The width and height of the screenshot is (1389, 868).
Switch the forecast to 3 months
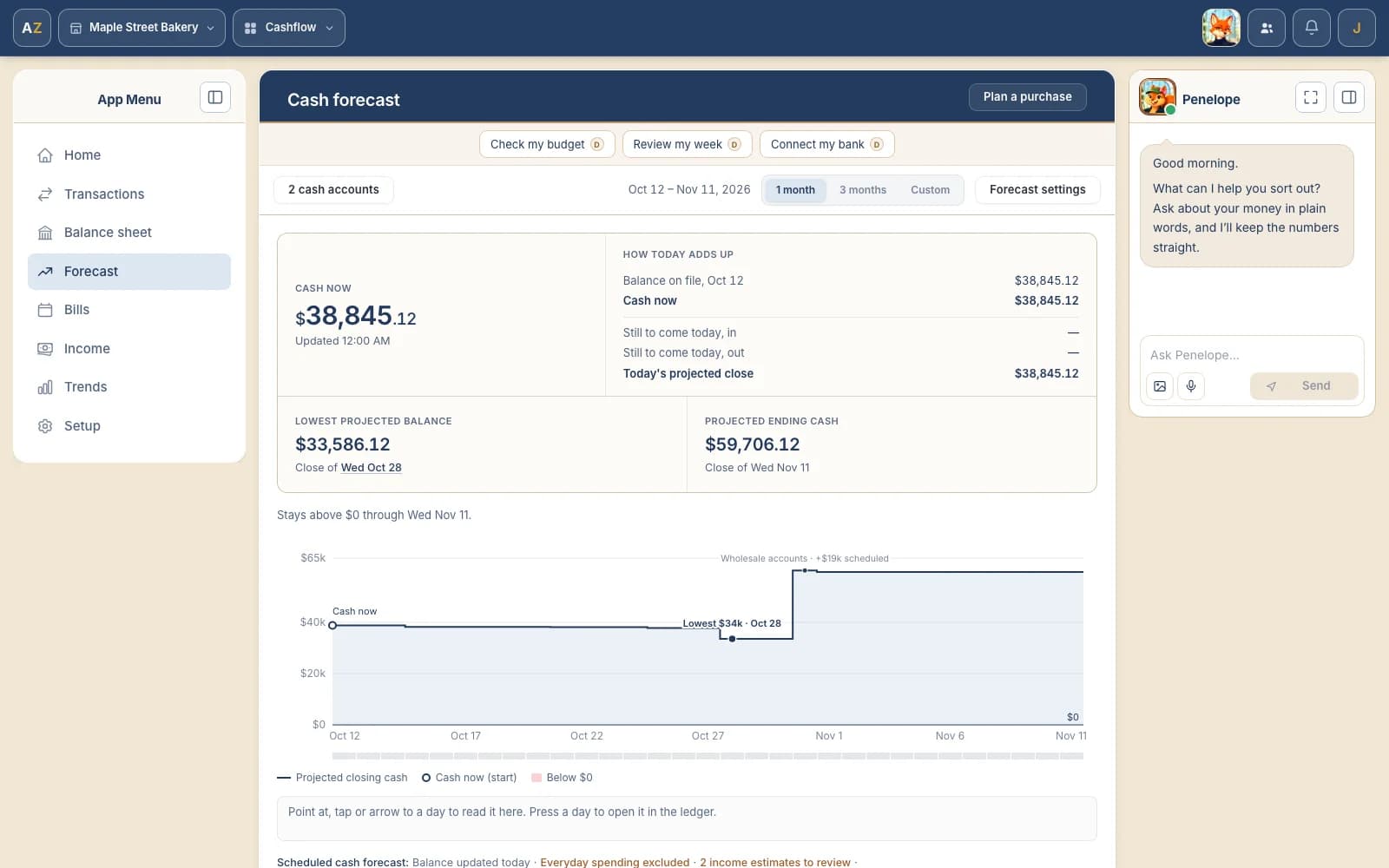coord(863,190)
